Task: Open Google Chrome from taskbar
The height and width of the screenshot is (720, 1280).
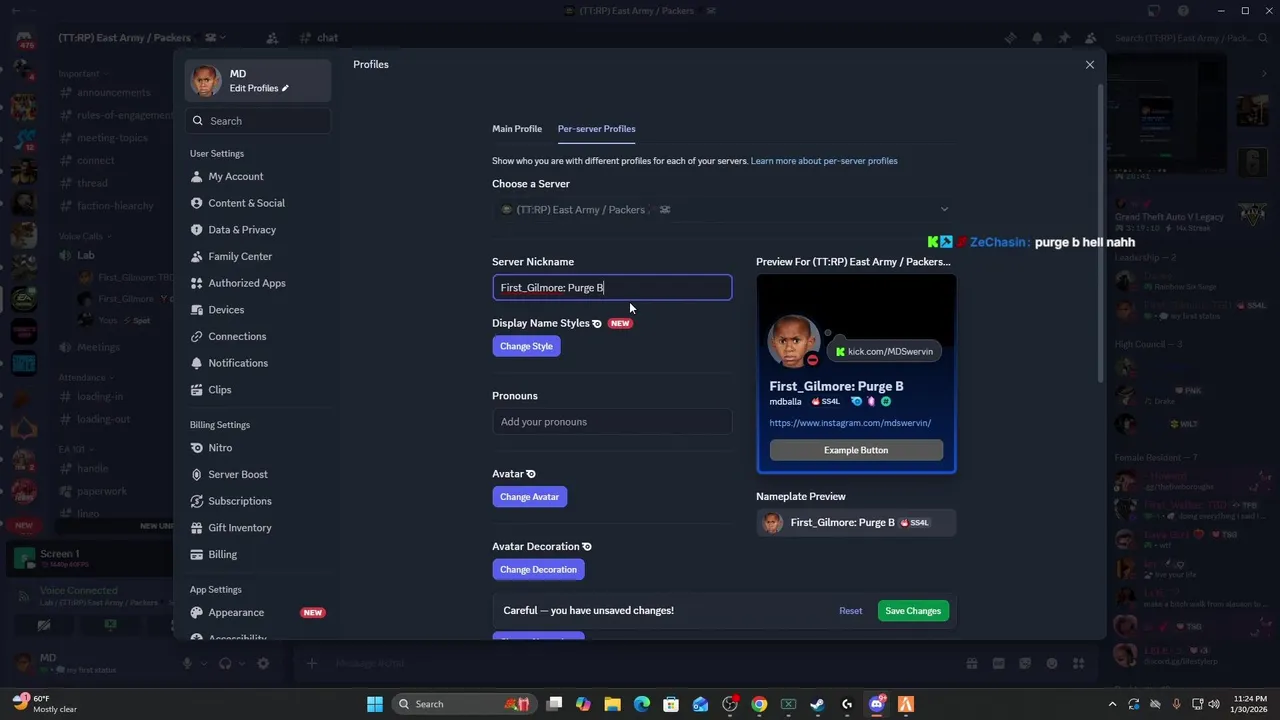Action: click(759, 704)
